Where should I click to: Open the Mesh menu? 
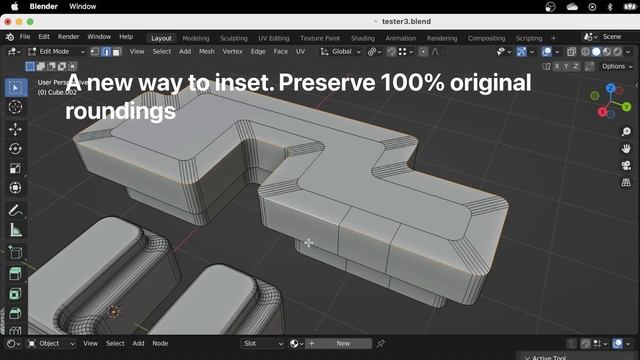point(207,52)
